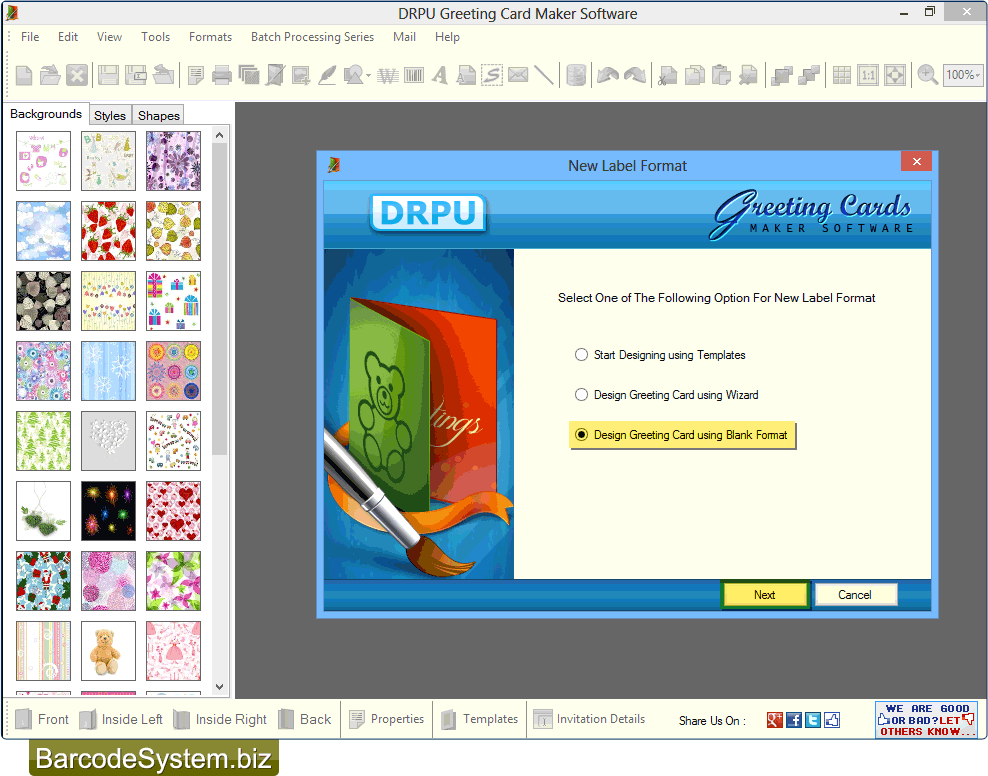Click the New document toolbar icon
988x776 pixels.
click(24, 76)
